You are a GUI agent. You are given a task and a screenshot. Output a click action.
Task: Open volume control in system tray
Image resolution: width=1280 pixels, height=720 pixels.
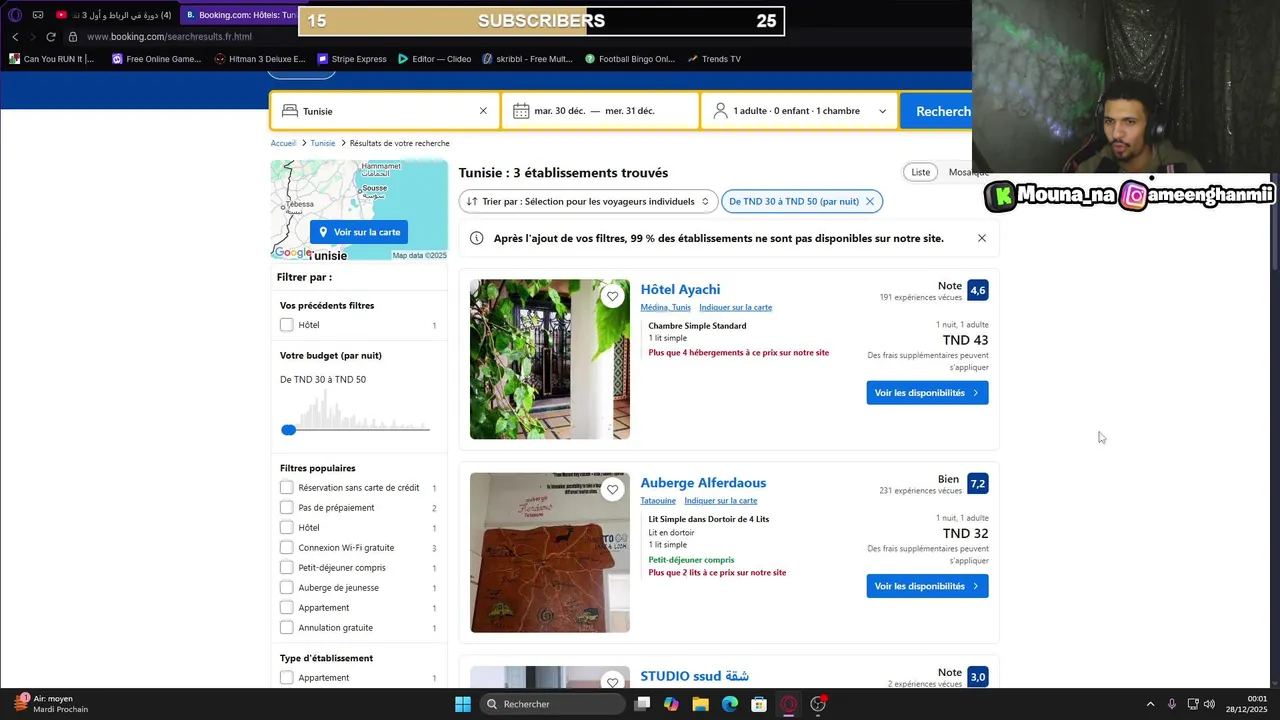[1209, 704]
